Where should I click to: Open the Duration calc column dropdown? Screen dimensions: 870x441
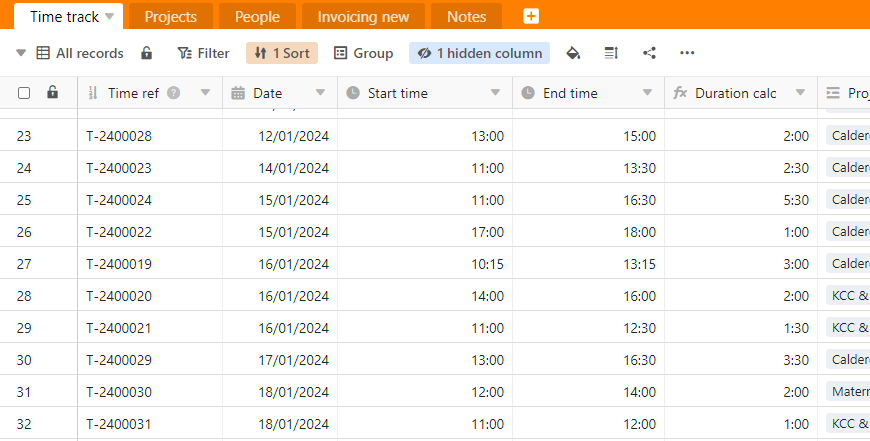tap(800, 93)
